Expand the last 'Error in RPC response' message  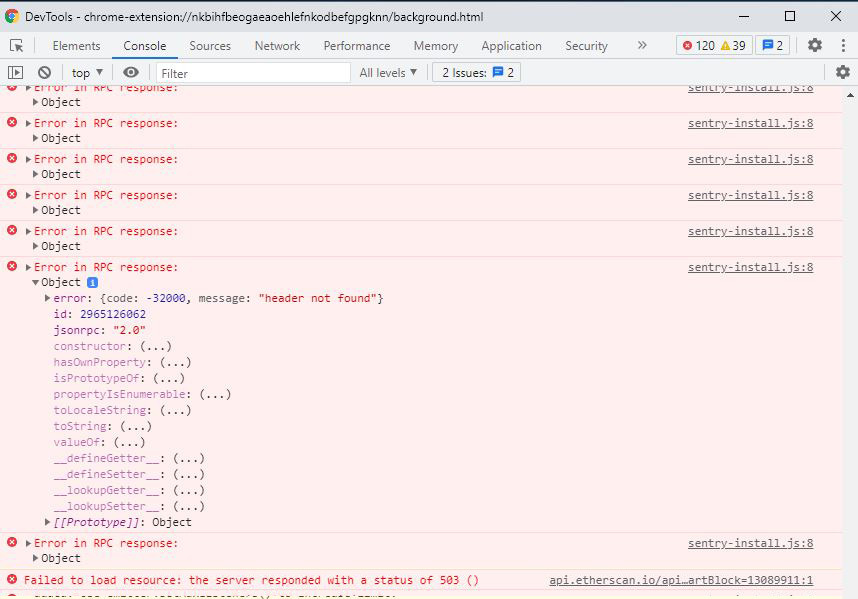pos(28,543)
